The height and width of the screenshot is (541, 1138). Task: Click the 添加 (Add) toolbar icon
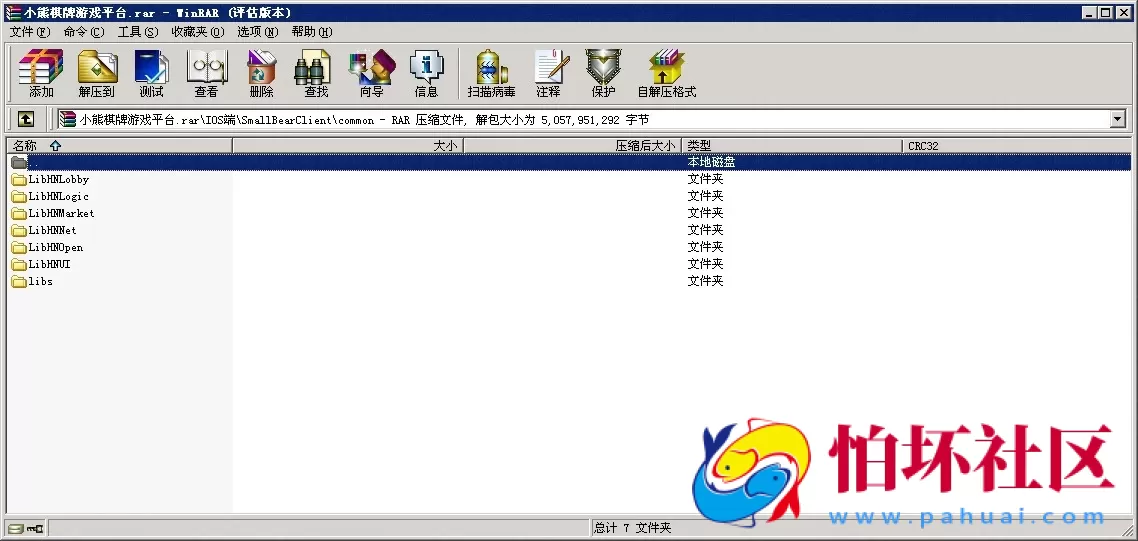click(x=41, y=73)
